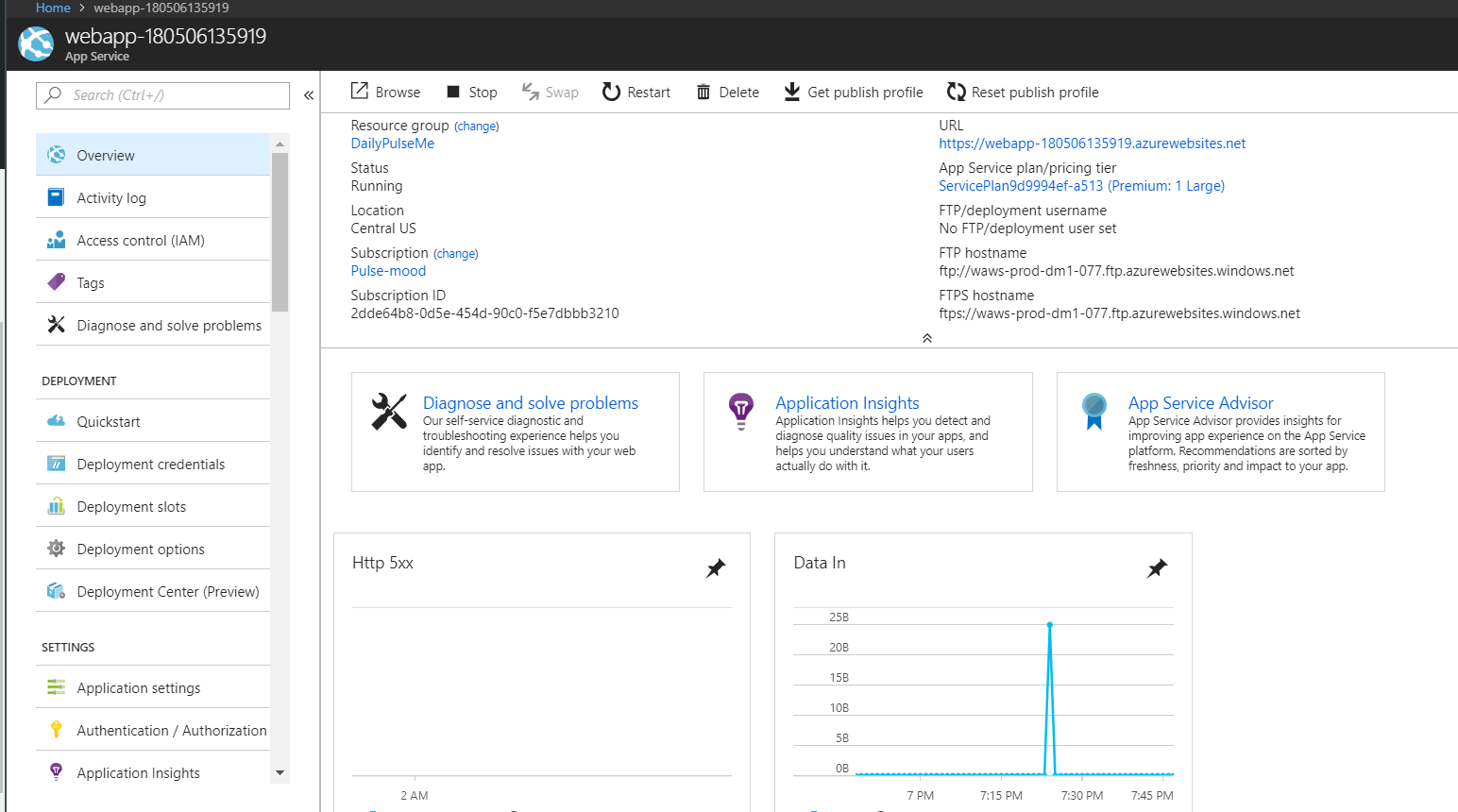Screen dimensions: 1458x812
Task: Click the Home breadcrumb link
Action: (x=53, y=8)
